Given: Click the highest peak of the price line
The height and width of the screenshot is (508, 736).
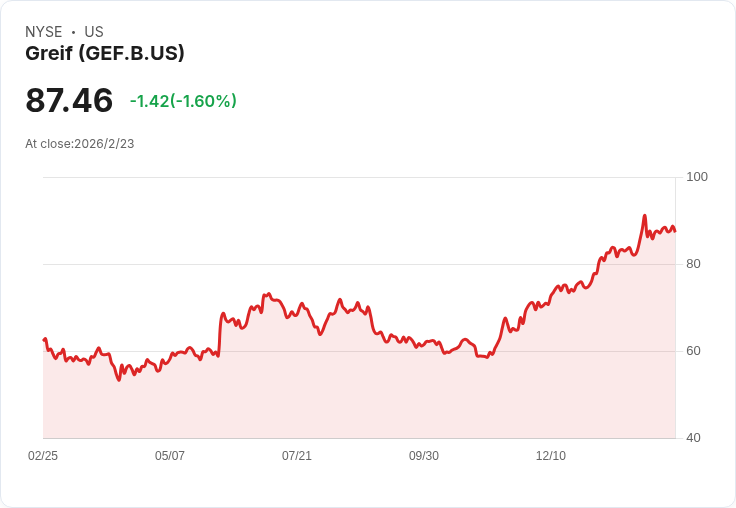Looking at the screenshot, I should (644, 216).
